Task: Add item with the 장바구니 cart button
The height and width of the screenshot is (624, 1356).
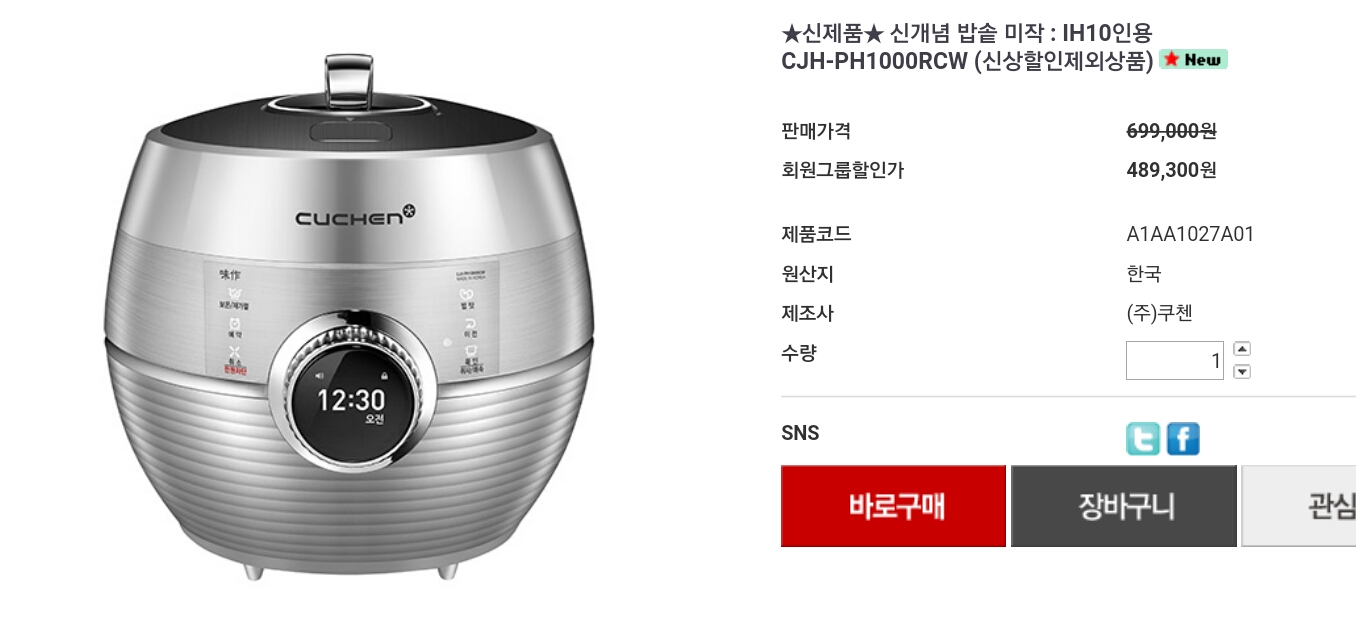Action: [x=1124, y=506]
